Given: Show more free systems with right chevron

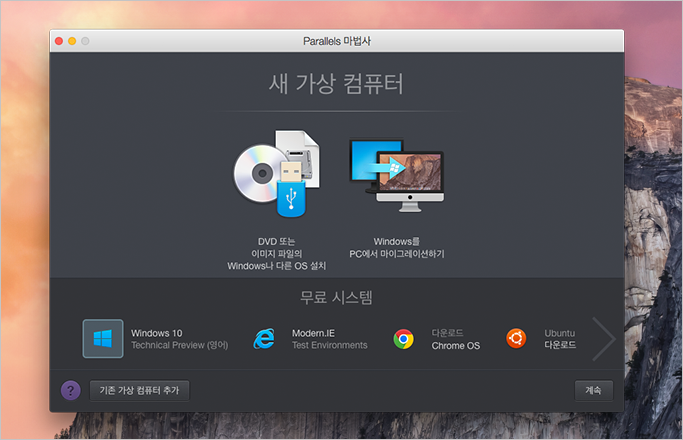Looking at the screenshot, I should tap(604, 338).
